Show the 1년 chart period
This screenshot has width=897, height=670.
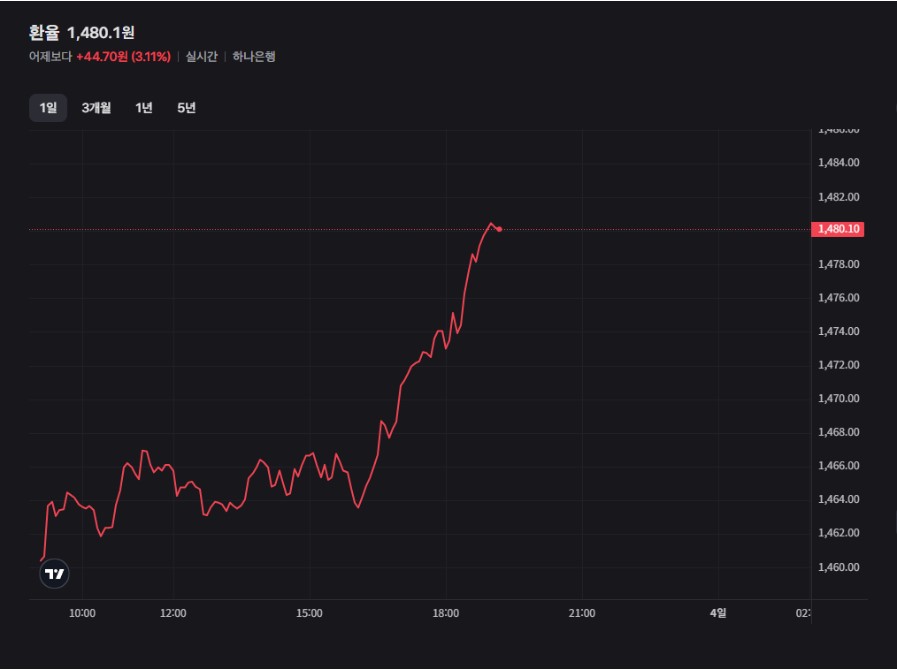[144, 108]
